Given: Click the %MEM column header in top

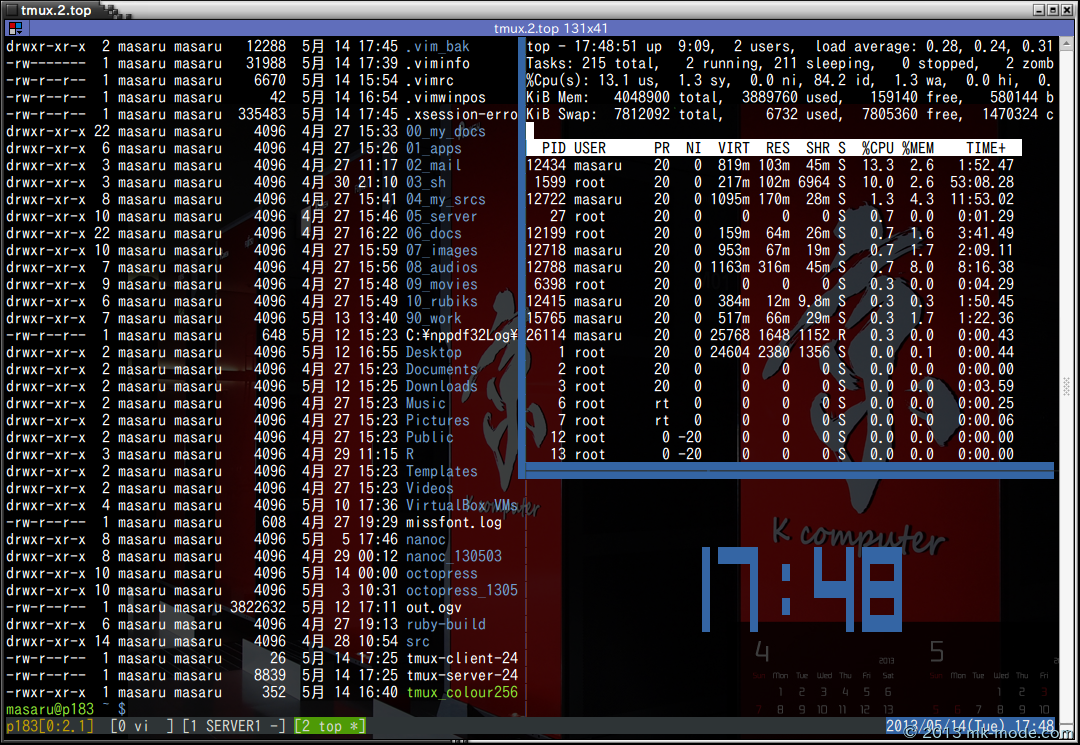Looking at the screenshot, I should pyautogui.click(x=918, y=148).
